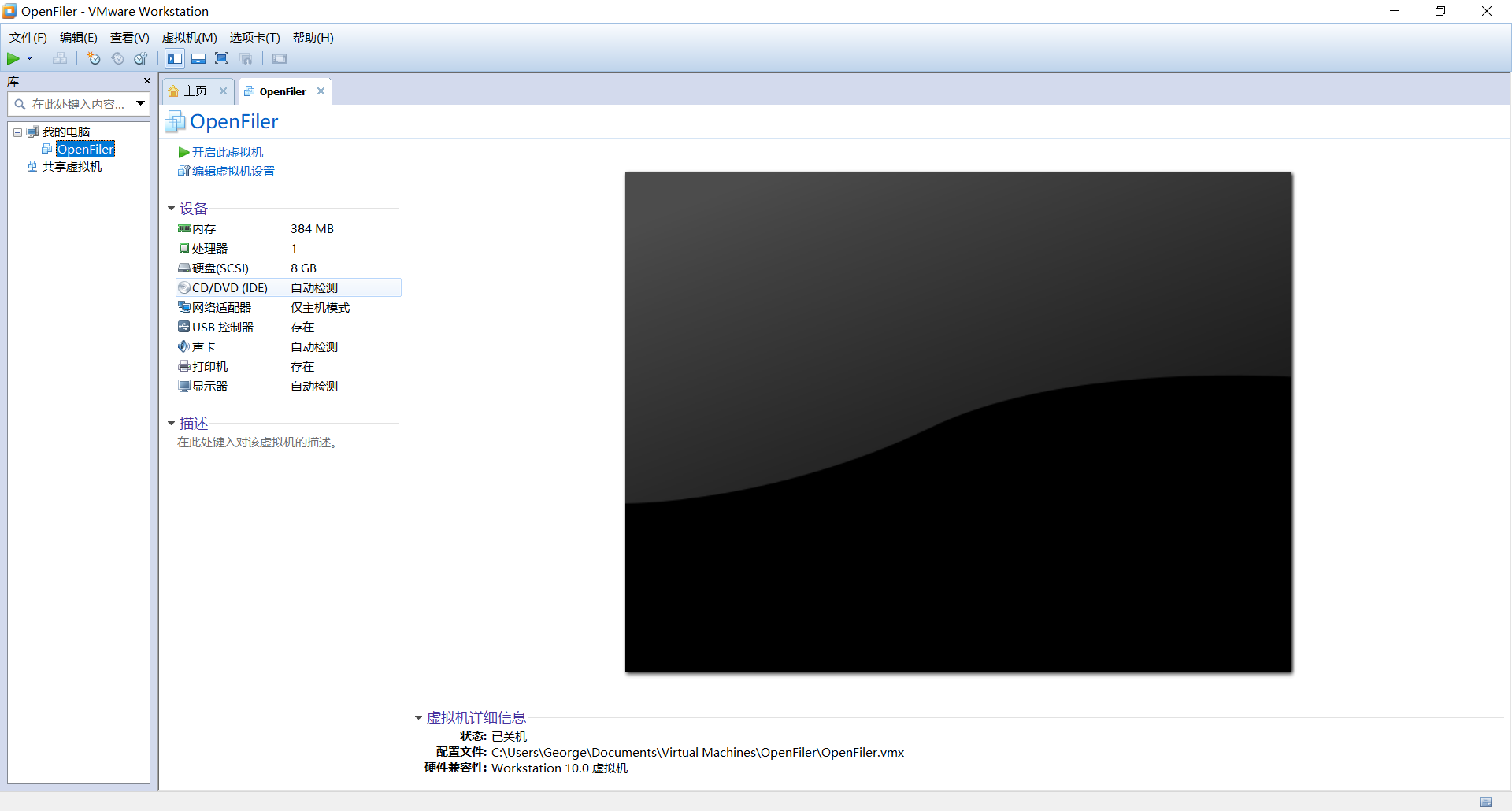Select 共享虚拟机 in the library tree
This screenshot has height=811, width=1512.
(x=72, y=166)
